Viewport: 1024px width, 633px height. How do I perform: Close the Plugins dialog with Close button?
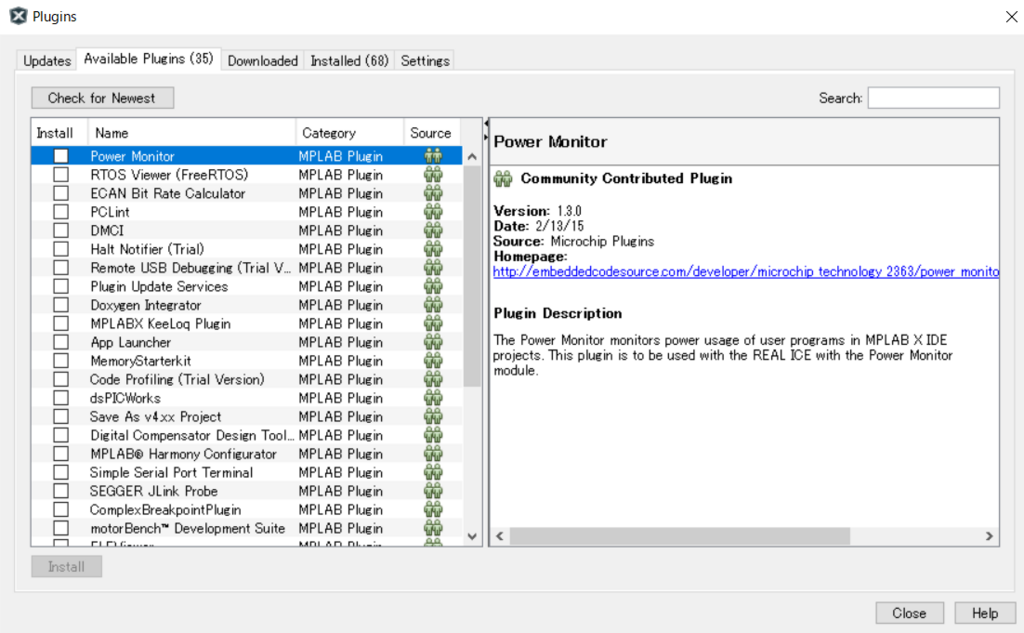[x=909, y=613]
